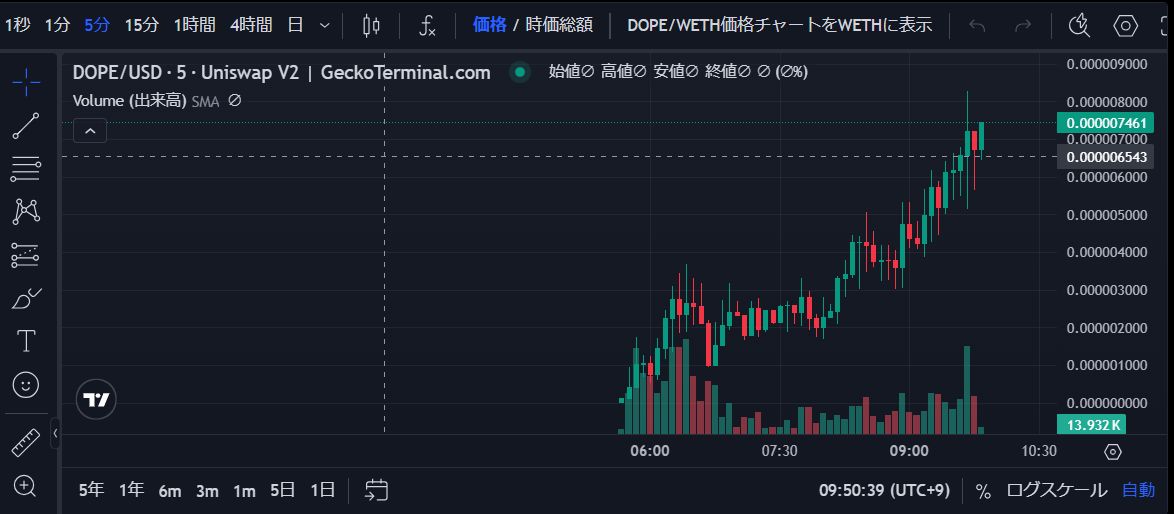This screenshot has height=514, width=1174.
Task: Click the 0.000005000 price axis label
Action: point(1107,215)
